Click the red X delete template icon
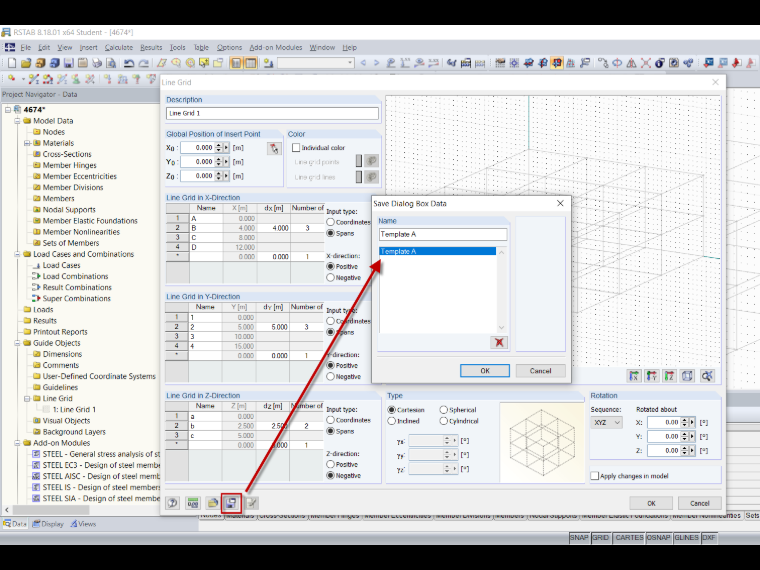Screen dimensions: 760x570 tap(499, 342)
